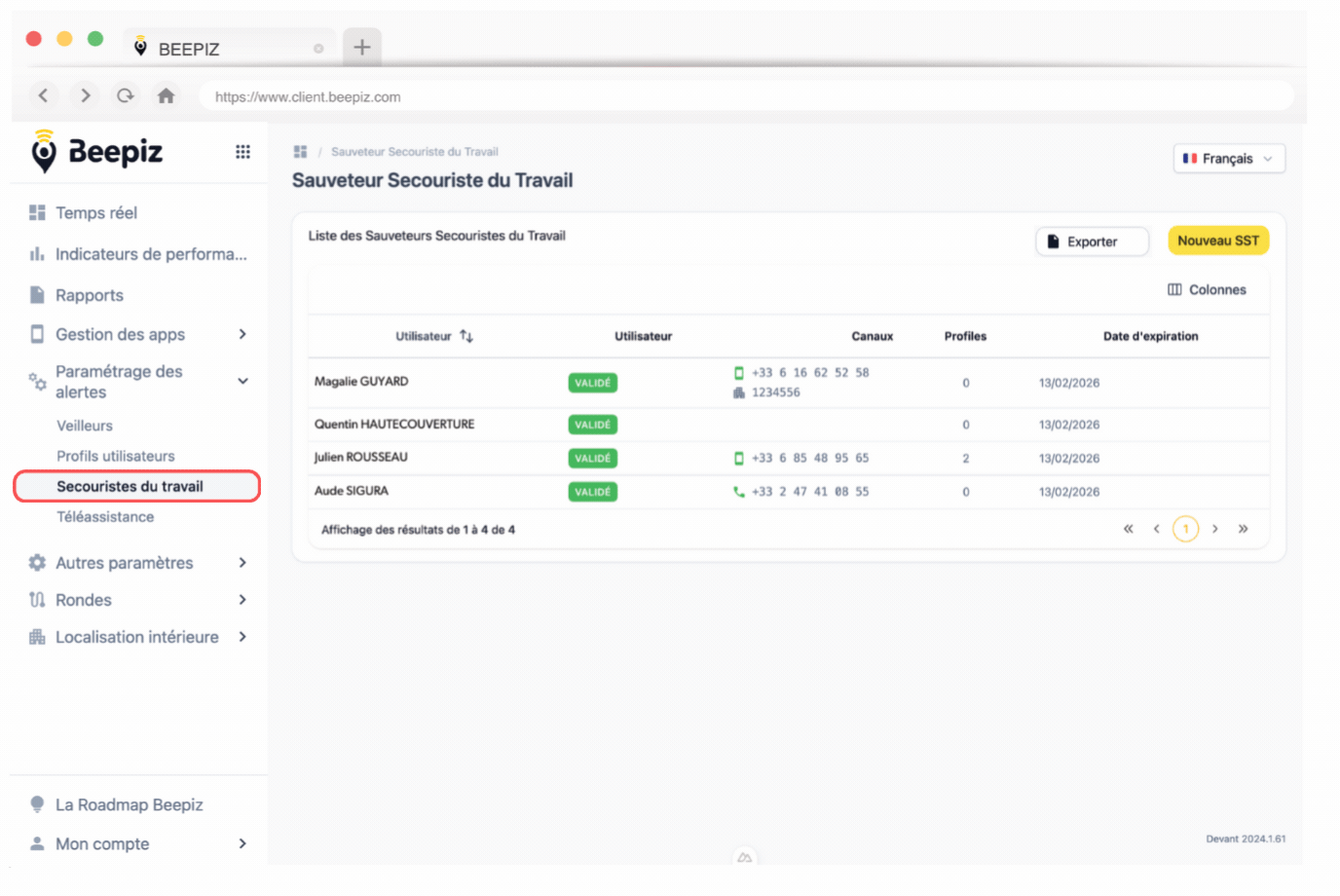
Task: Open the apps grid menu icon
Action: pyautogui.click(x=242, y=152)
